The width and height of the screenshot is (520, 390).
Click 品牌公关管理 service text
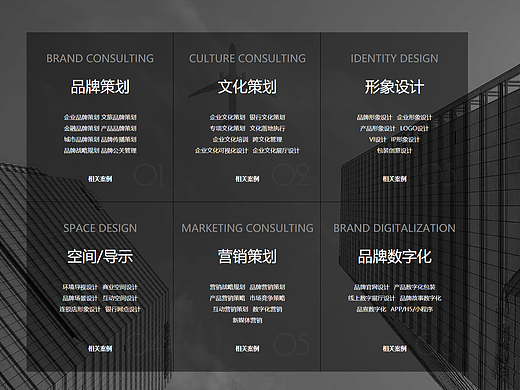coord(119,151)
